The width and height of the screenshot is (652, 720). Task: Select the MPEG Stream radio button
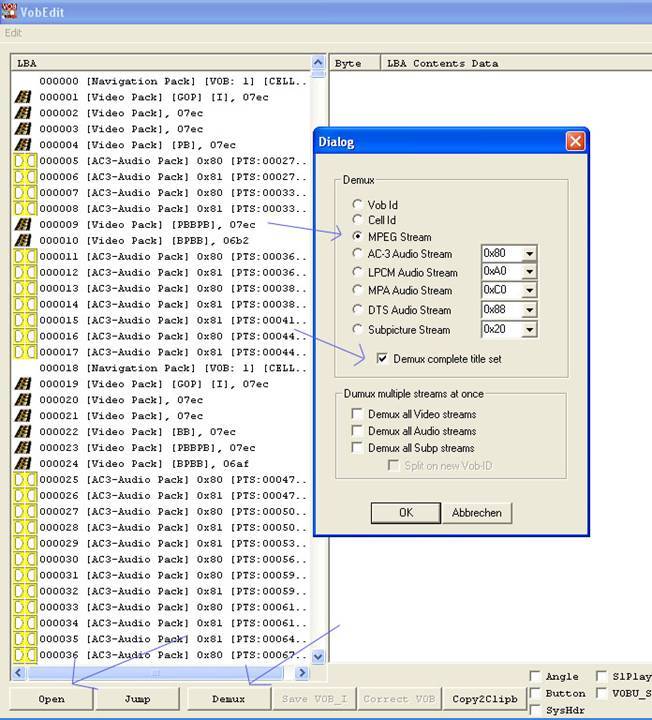357,236
